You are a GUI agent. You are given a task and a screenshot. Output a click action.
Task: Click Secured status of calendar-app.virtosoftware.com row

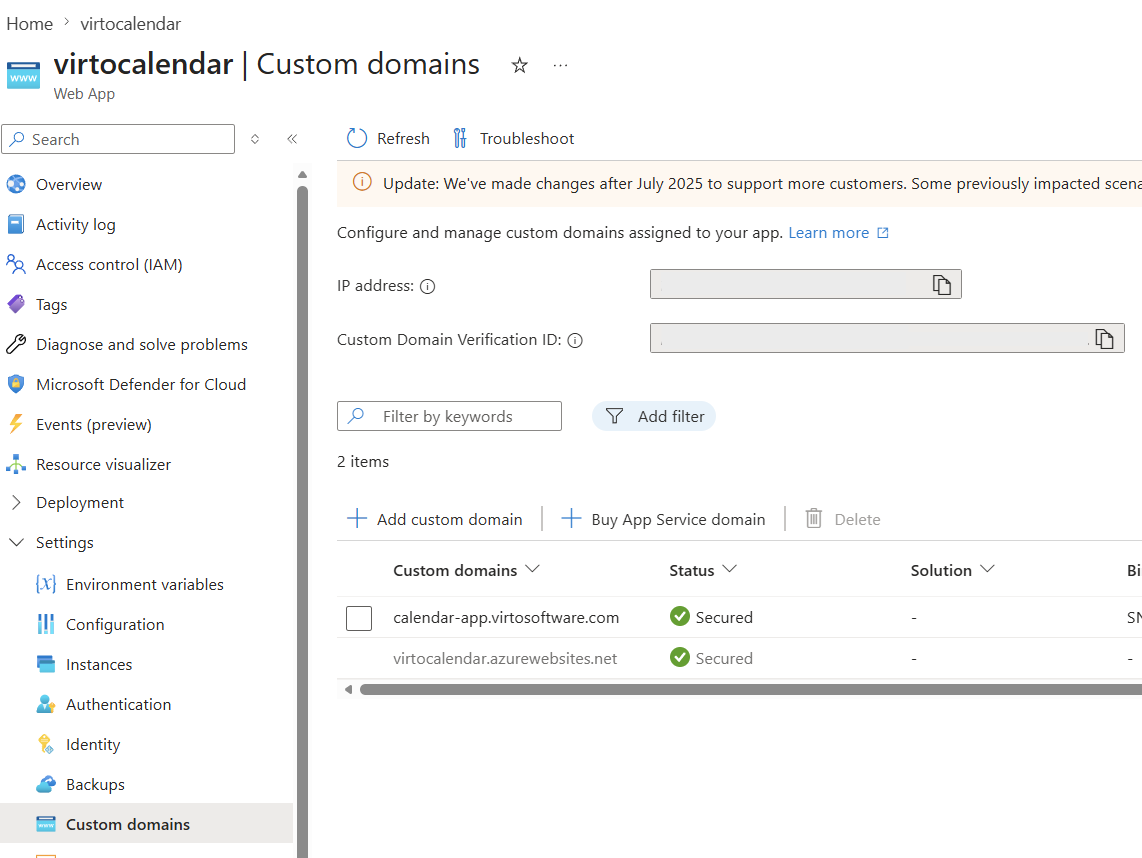[x=712, y=617]
